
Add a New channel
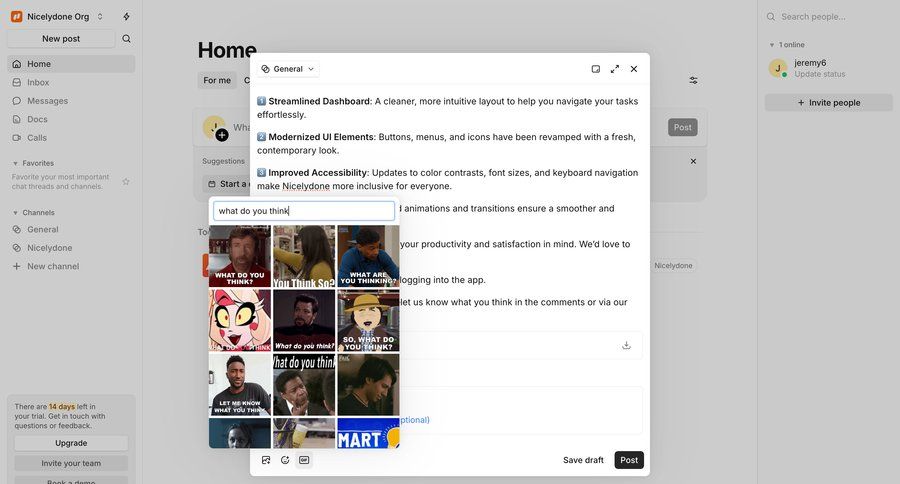point(71,266)
